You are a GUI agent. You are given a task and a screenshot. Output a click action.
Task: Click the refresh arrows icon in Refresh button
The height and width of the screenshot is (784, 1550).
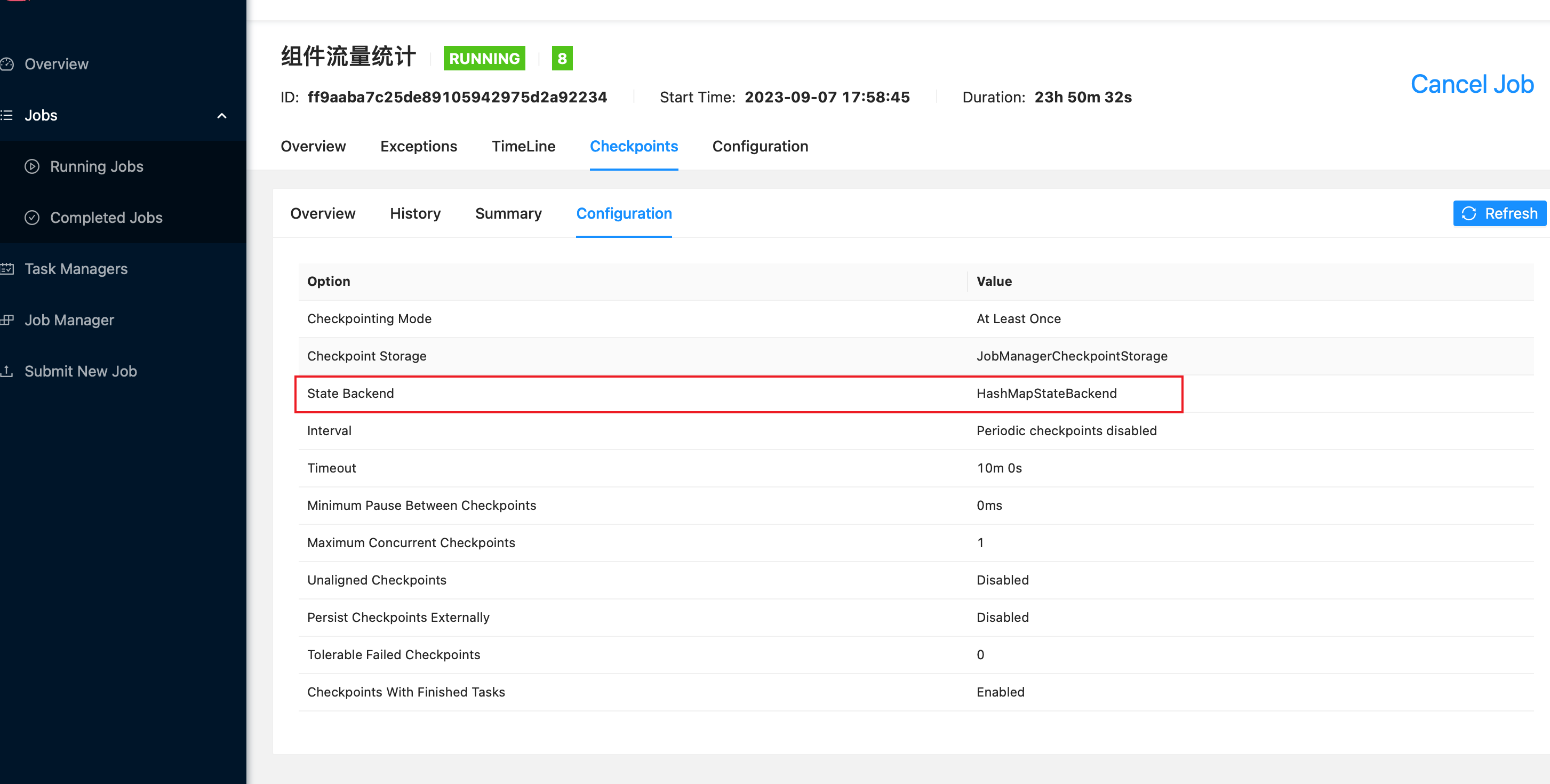(1469, 213)
